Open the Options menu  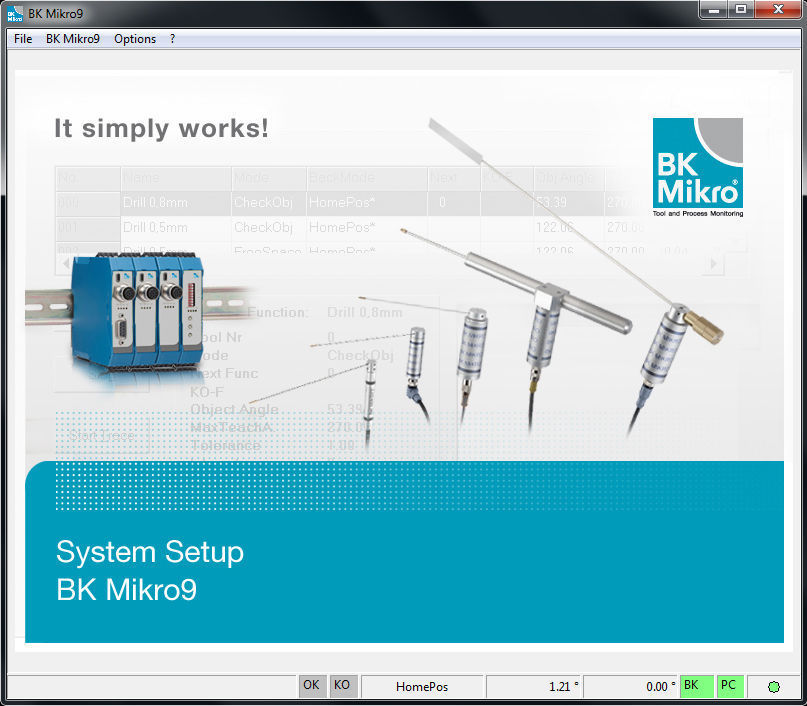pos(135,39)
